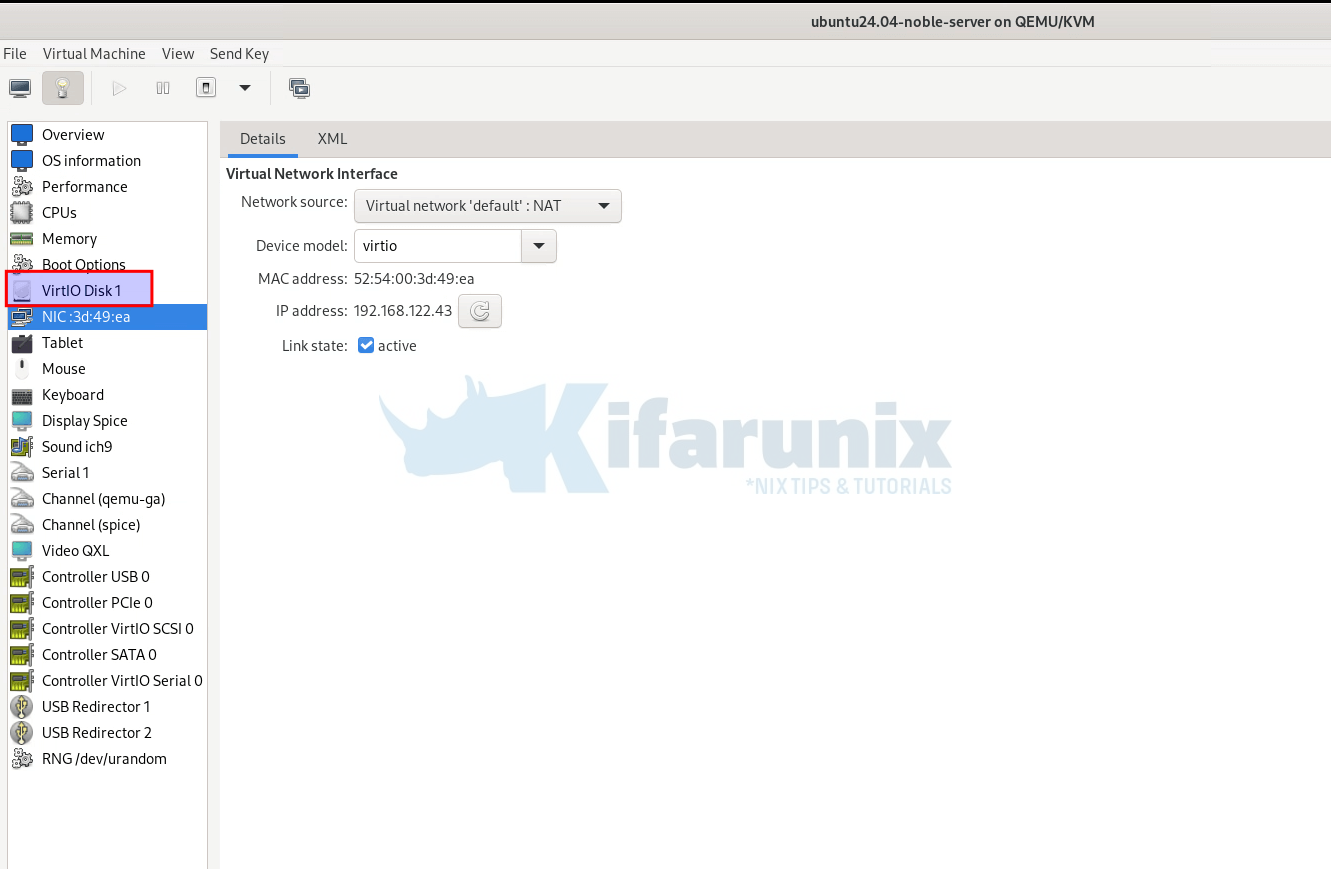Refresh the IP address
Screen dimensions: 1331x869
pyautogui.click(x=480, y=311)
